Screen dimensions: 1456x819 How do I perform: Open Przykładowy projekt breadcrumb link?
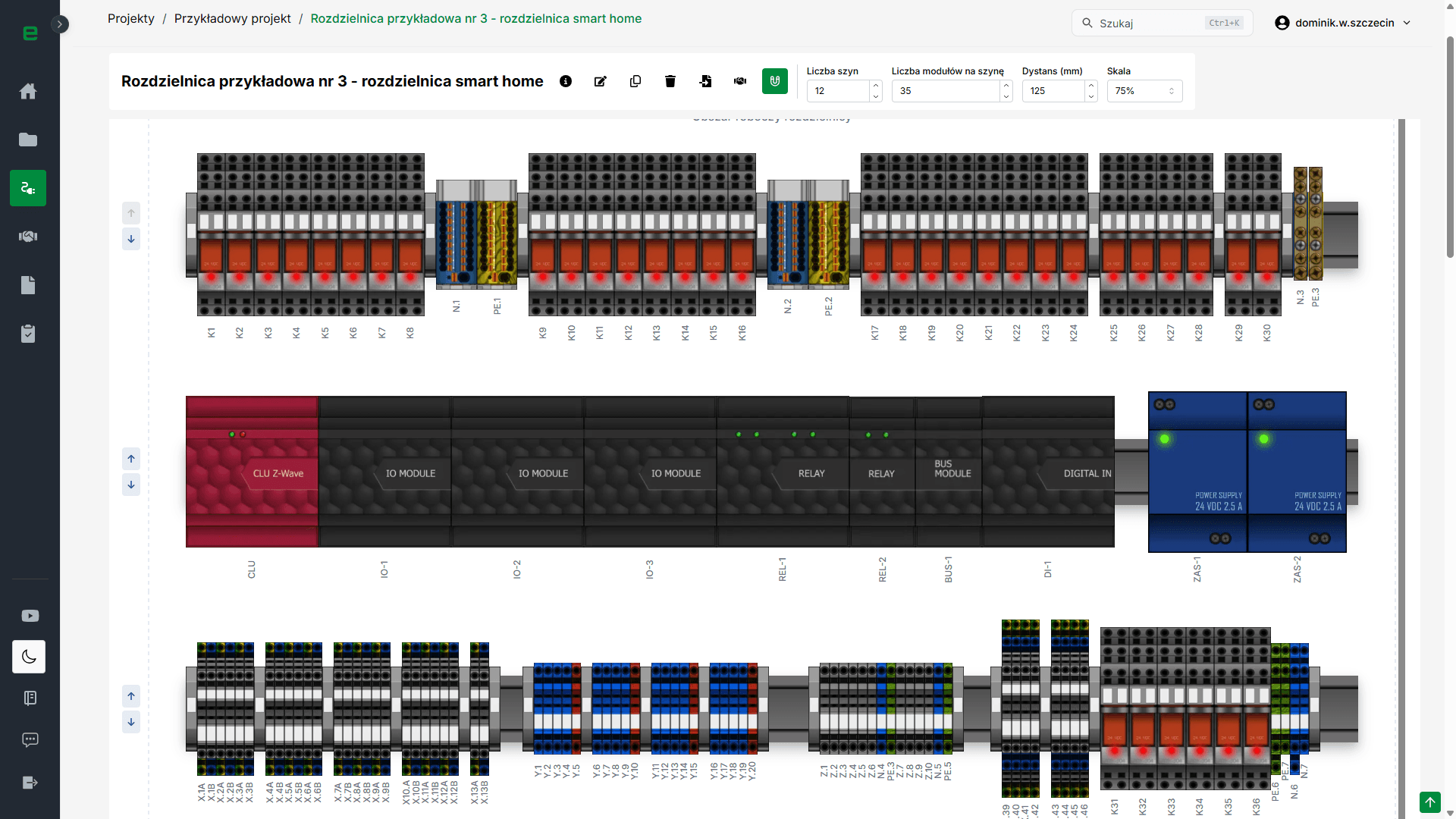[233, 18]
